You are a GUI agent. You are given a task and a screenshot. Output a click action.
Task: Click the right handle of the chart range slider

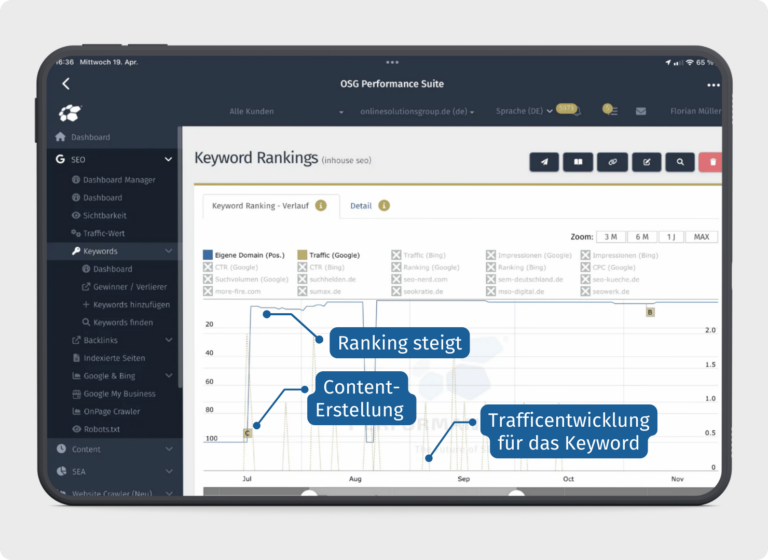coord(516,492)
